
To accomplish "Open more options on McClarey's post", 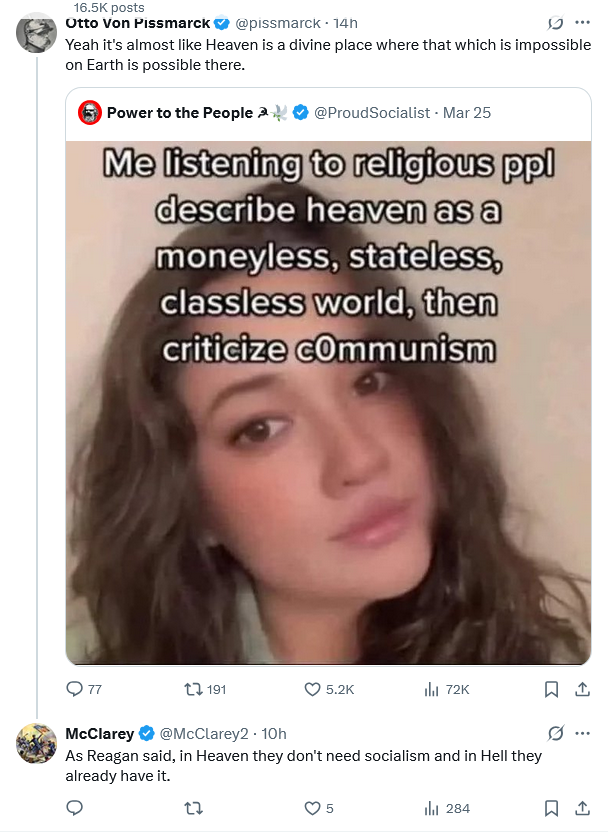I will pyautogui.click(x=581, y=735).
